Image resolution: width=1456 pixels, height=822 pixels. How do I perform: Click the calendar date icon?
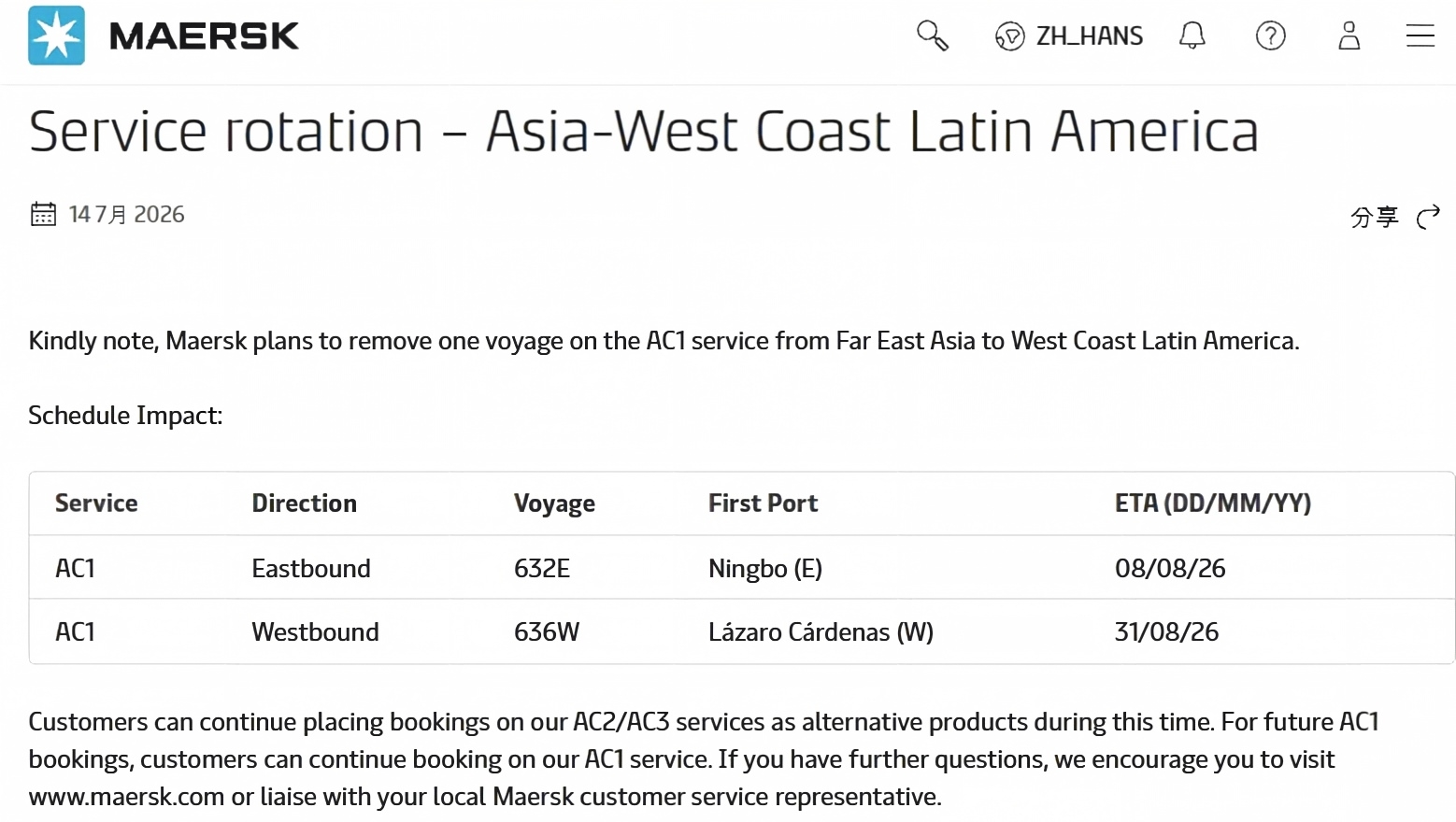[x=43, y=214]
